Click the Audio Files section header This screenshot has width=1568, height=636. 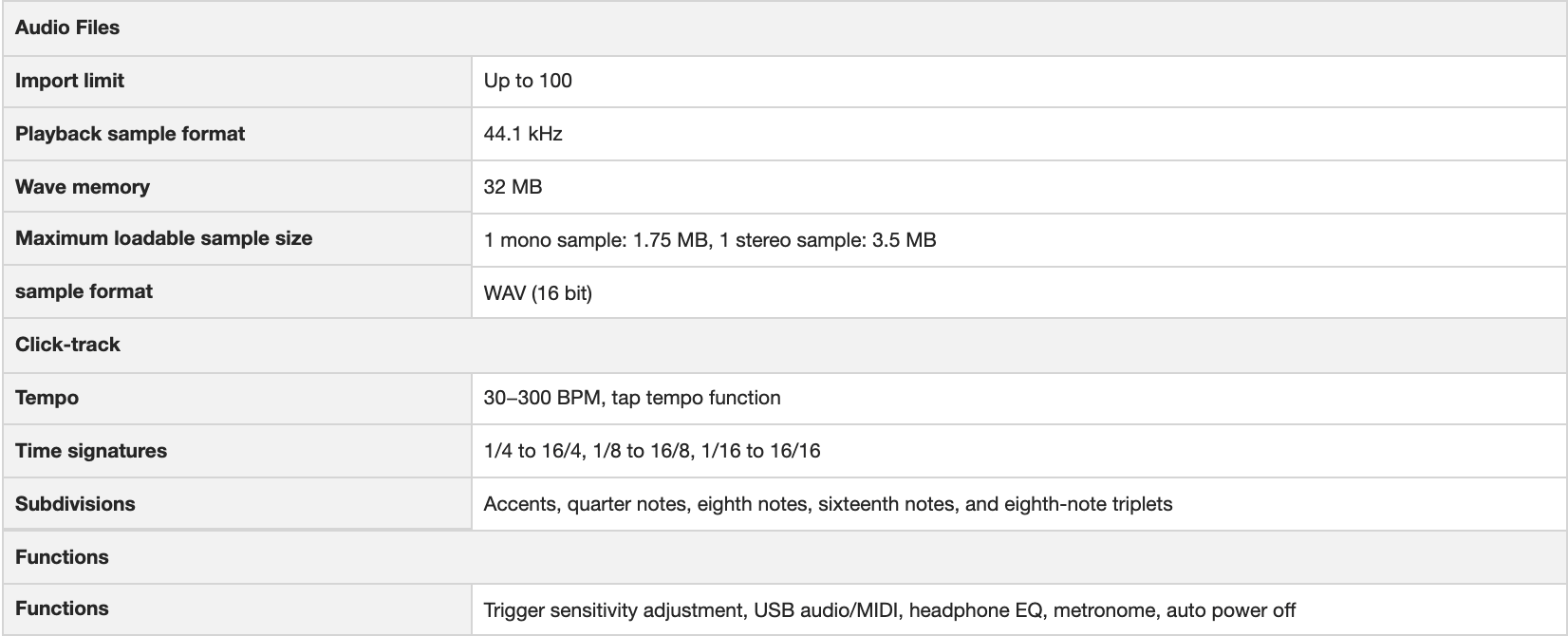pyautogui.click(x=67, y=28)
